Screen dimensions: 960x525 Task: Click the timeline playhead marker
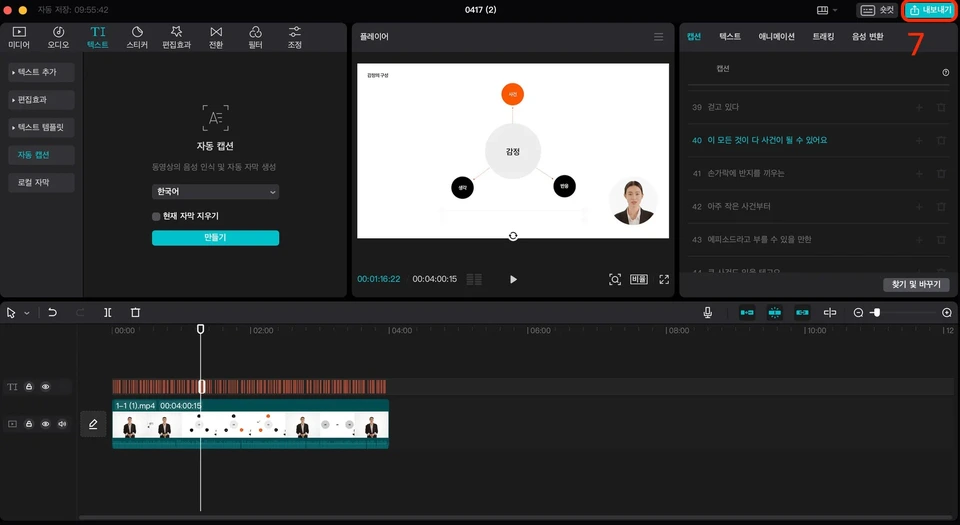pos(200,329)
